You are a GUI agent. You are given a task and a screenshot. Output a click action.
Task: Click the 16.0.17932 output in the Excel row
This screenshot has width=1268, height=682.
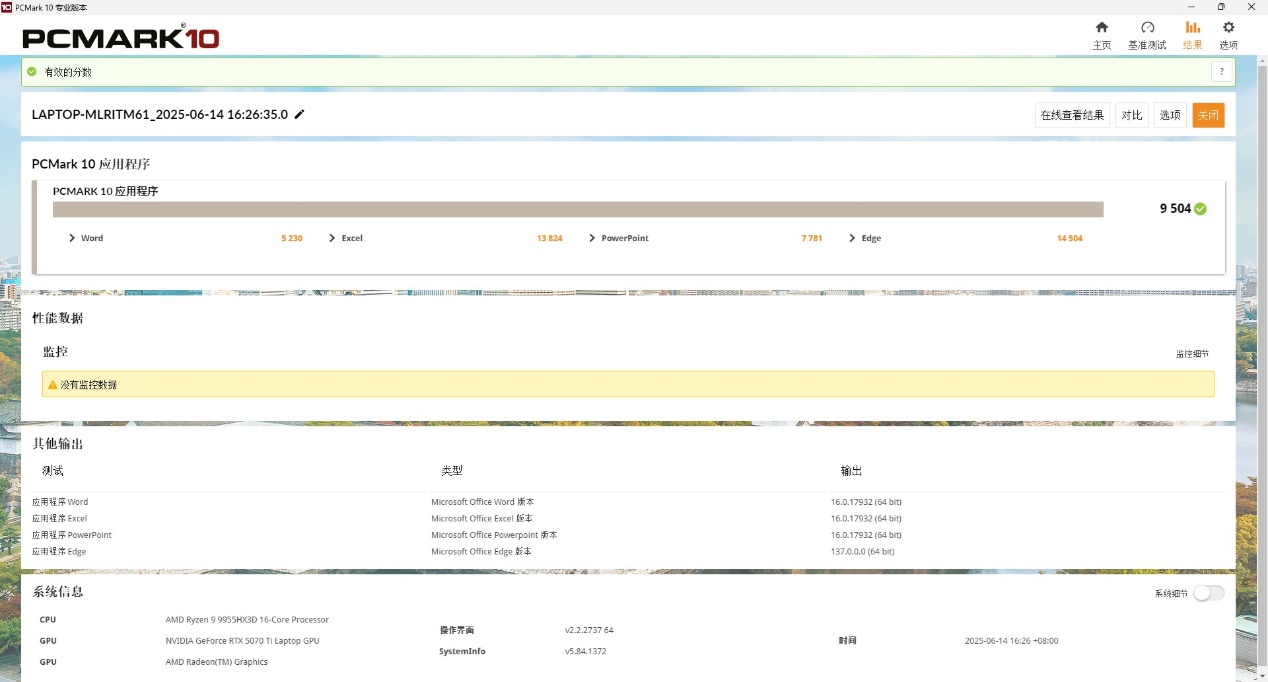[866, 519]
